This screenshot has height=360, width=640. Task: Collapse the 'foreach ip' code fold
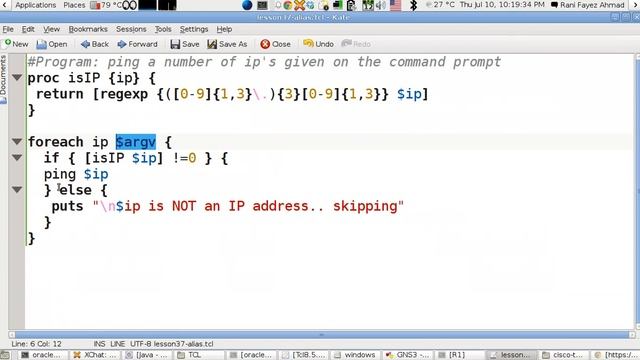pos(17,142)
